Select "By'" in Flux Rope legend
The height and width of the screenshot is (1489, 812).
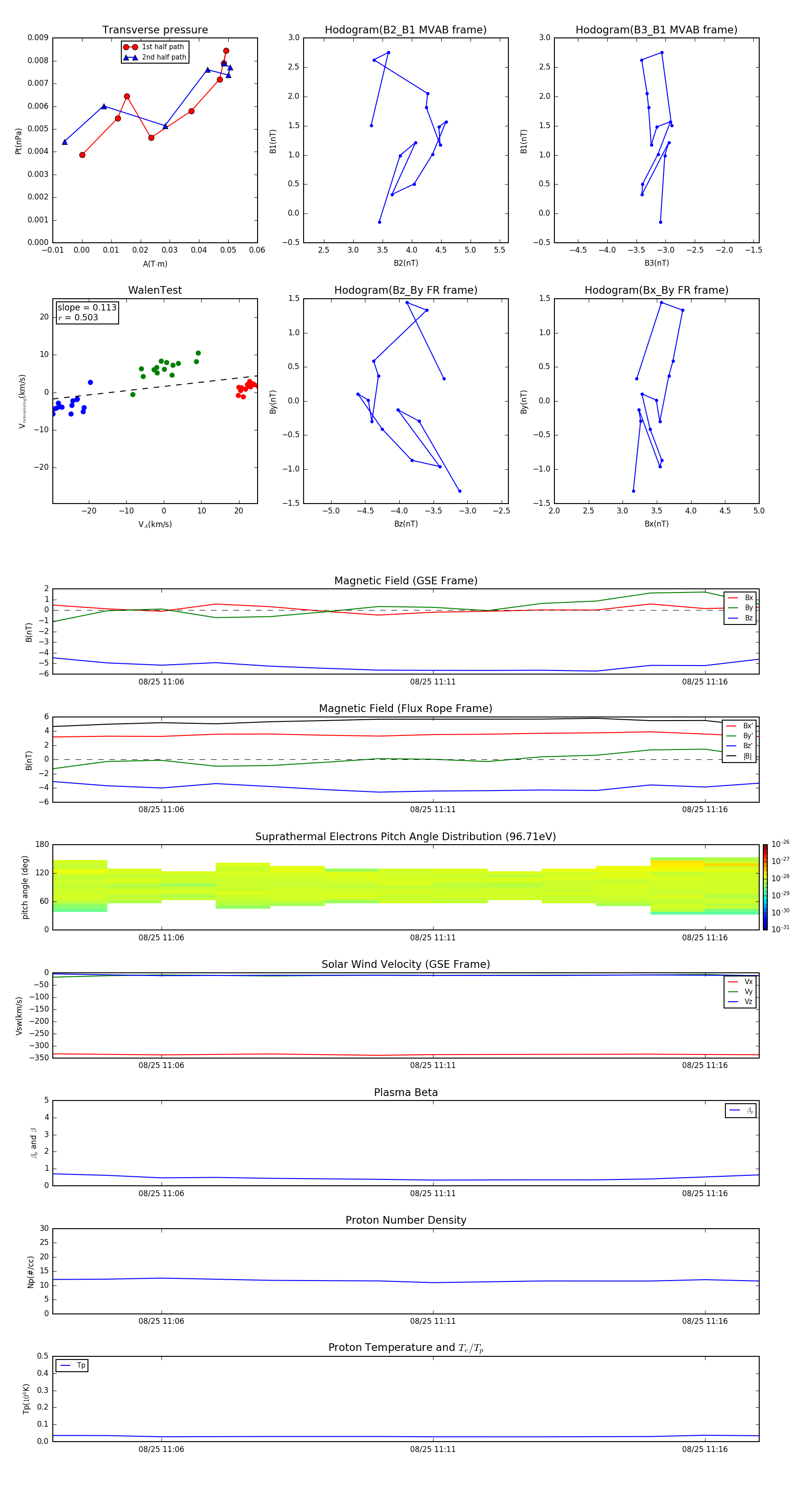[x=740, y=736]
